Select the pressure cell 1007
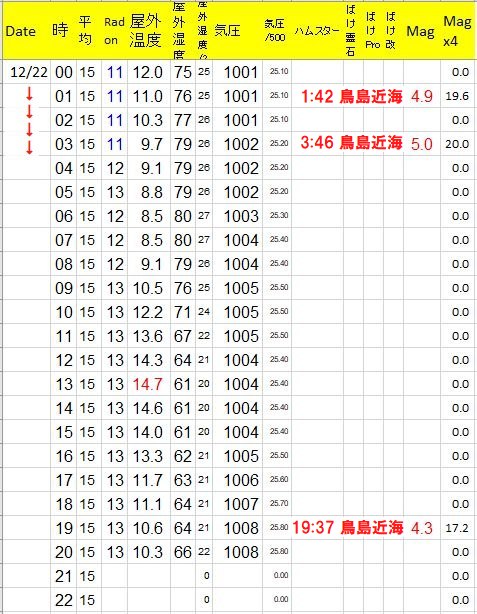 (241, 504)
